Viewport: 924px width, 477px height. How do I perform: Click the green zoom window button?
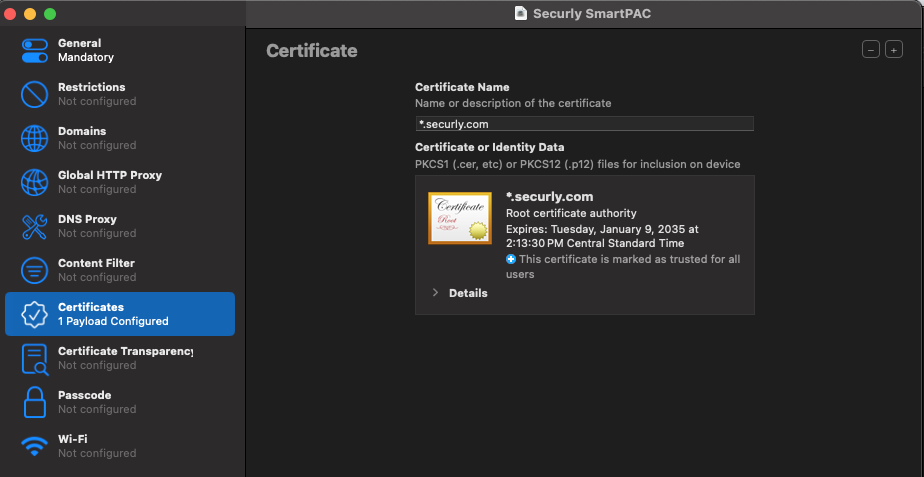(50, 14)
